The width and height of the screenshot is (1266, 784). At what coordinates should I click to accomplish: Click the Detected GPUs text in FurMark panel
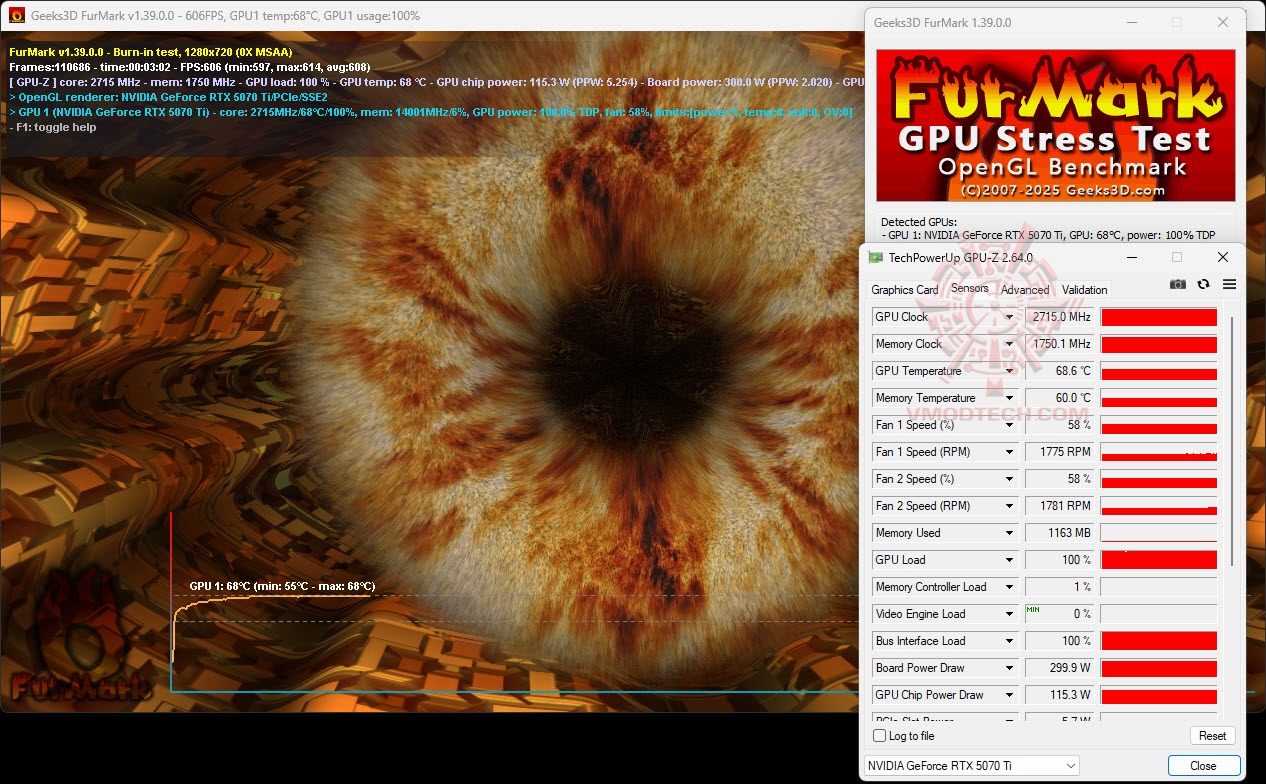[919, 222]
